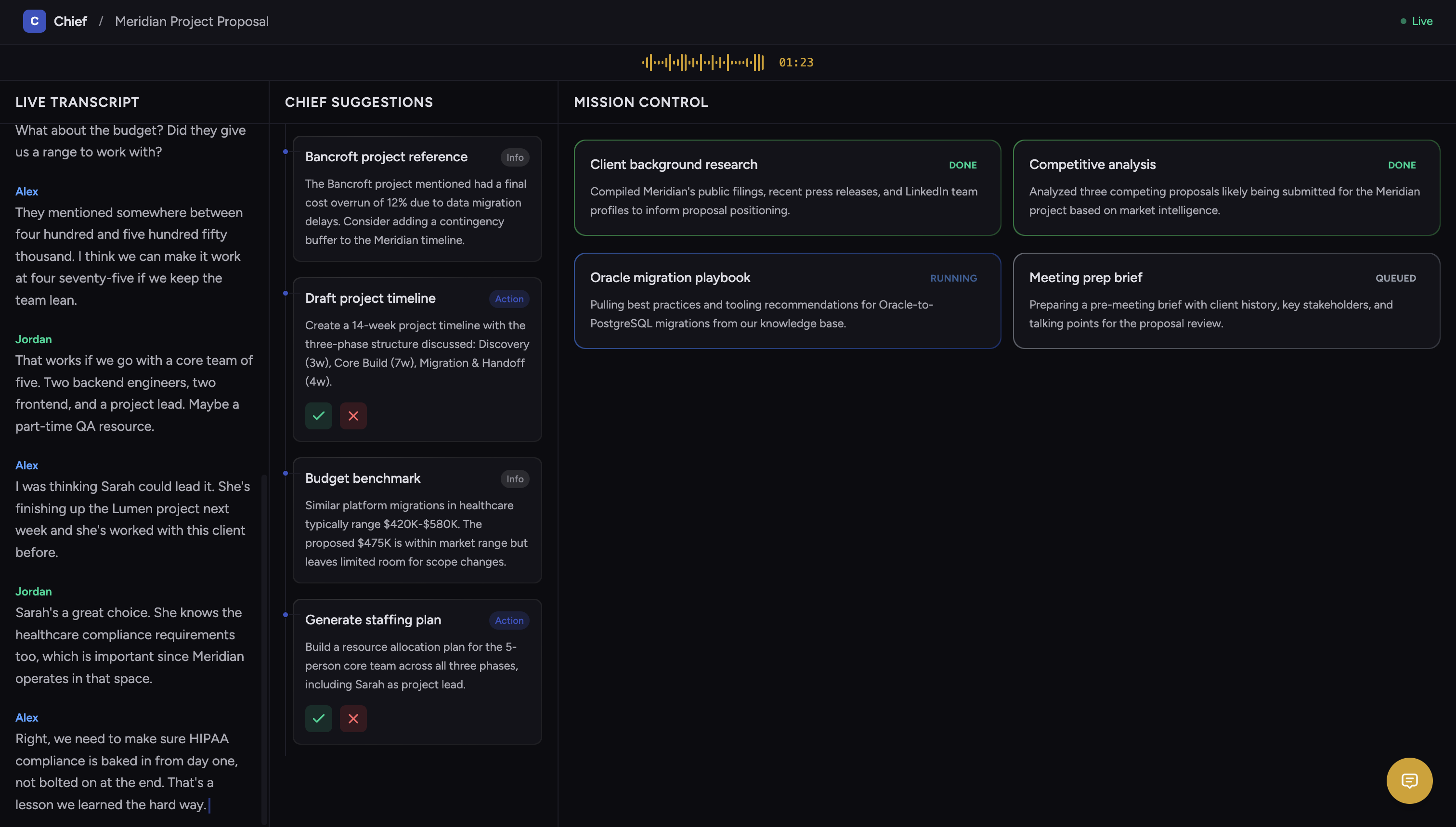The image size is (1456, 827).
Task: Select the MISSION CONTROL panel header
Action: (x=641, y=102)
